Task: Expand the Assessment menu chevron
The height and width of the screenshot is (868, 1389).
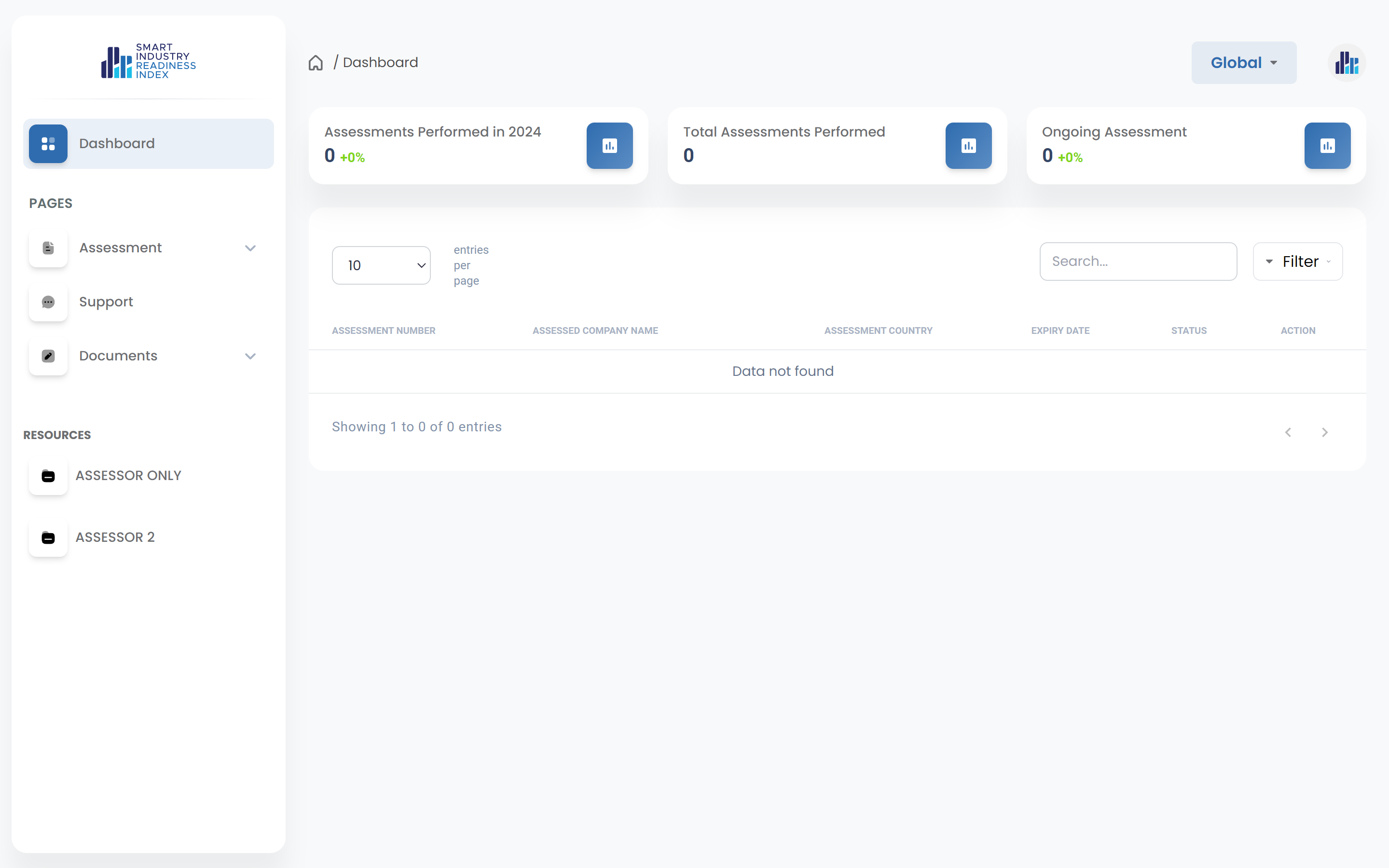Action: 250,248
